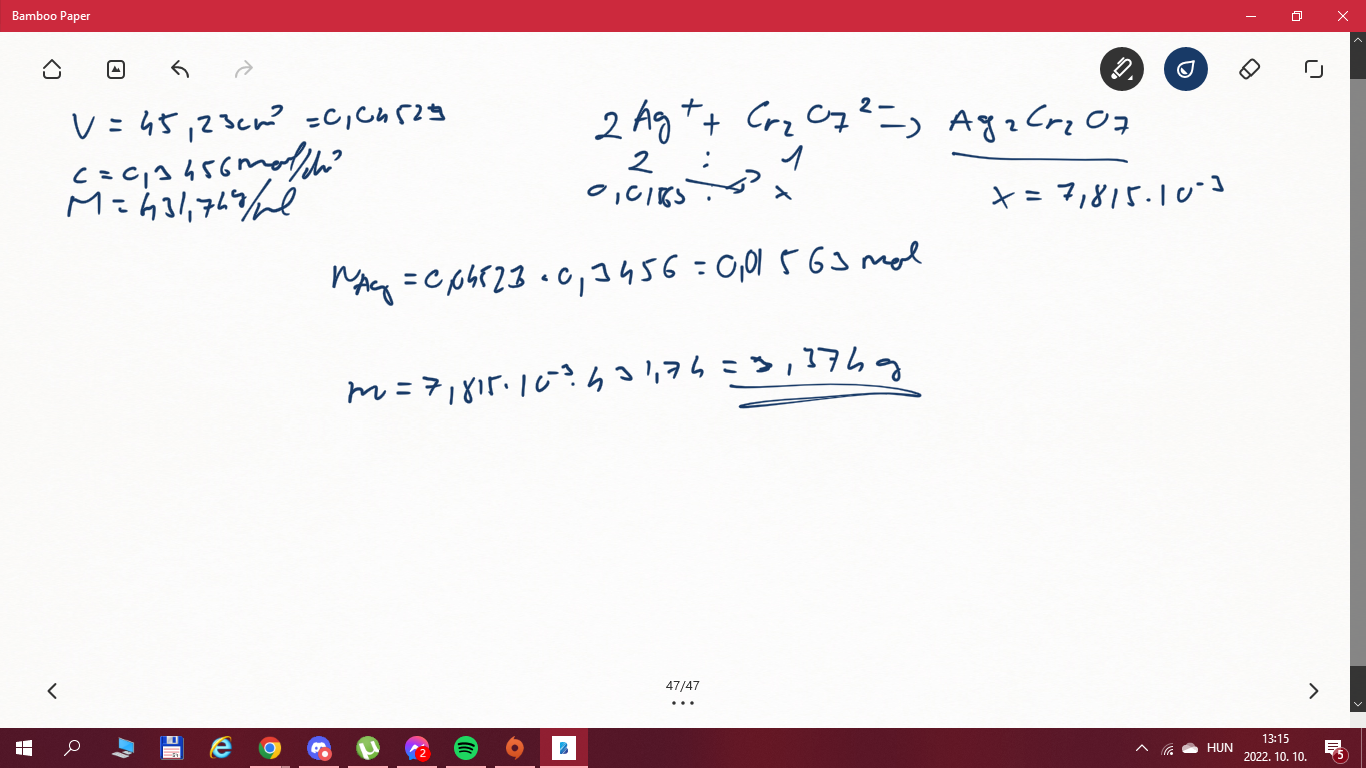The width and height of the screenshot is (1366, 768).
Task: Open the Wi-Fi network panel
Action: tap(1166, 748)
